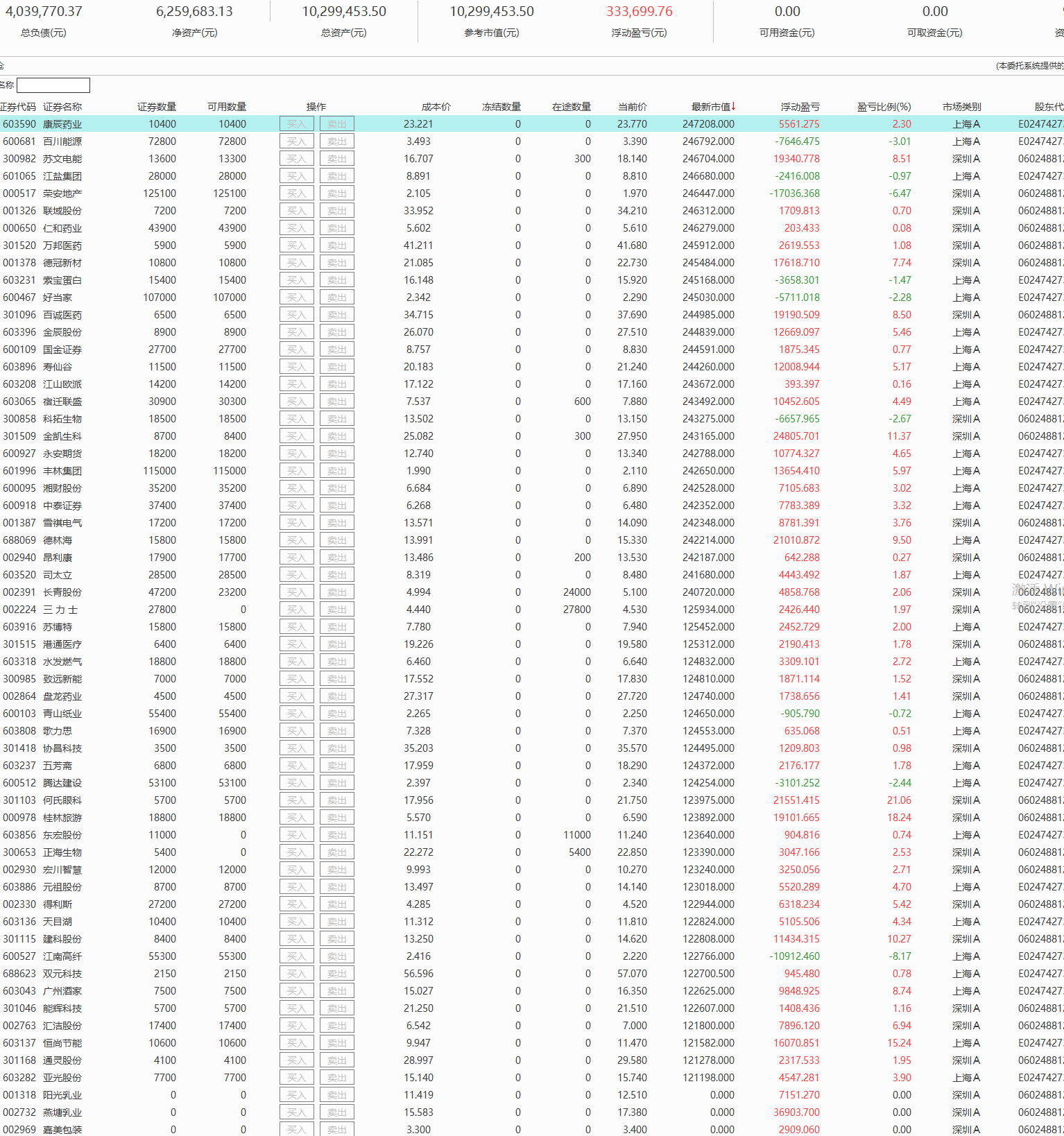Image resolution: width=1064 pixels, height=1136 pixels.
Task: Click 买入 button for 联域股份
Action: coord(297,211)
